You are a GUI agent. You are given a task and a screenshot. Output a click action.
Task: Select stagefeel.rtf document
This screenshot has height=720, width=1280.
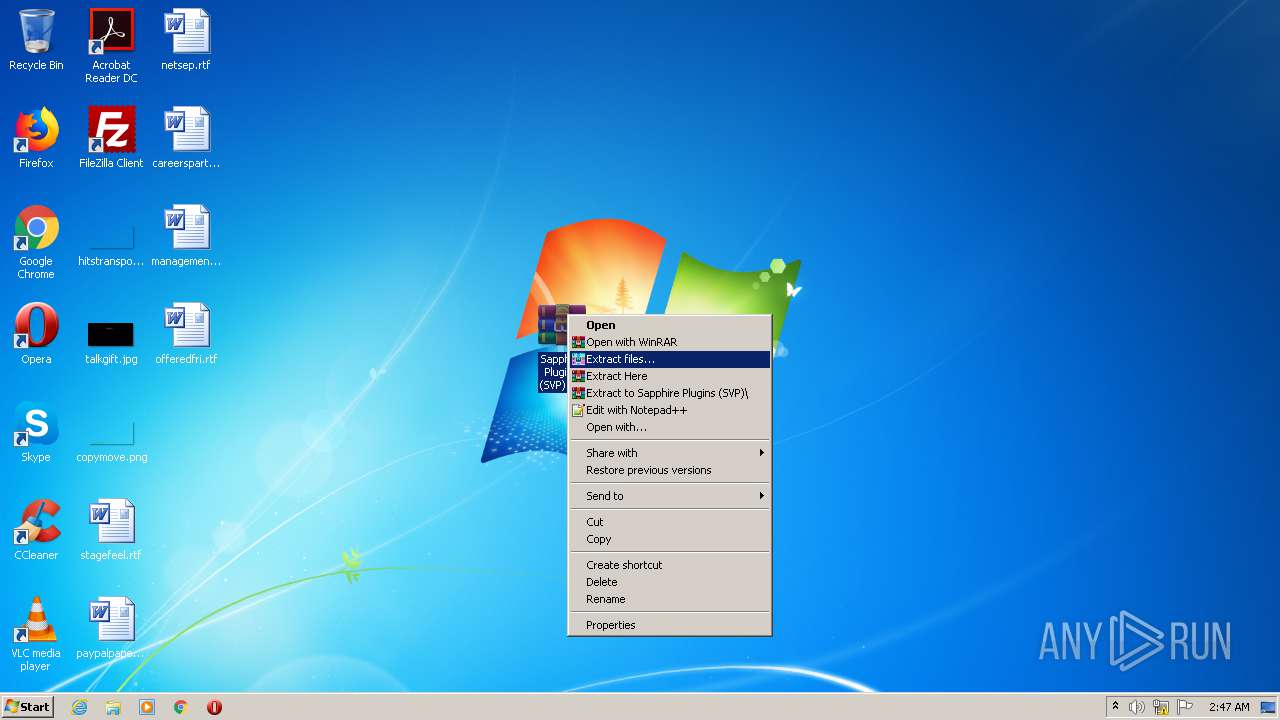[x=111, y=530]
